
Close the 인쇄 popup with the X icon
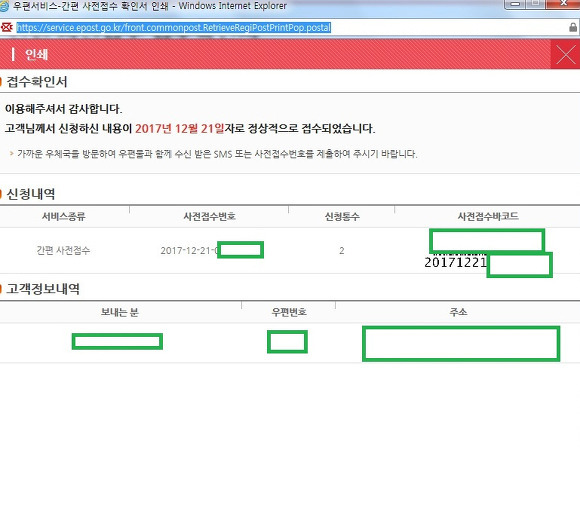pos(566,55)
